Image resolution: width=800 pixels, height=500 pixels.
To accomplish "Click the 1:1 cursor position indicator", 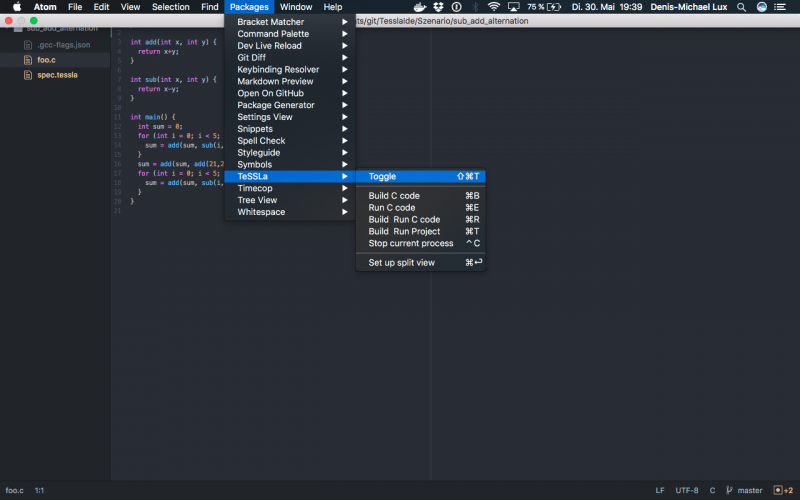I will tap(39, 490).
